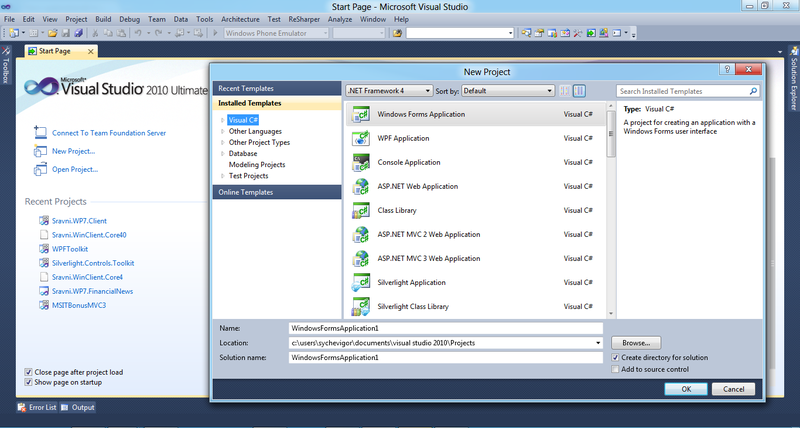Open the ReSharper menu
Image resolution: width=800 pixels, height=428 pixels.
pyautogui.click(x=304, y=19)
